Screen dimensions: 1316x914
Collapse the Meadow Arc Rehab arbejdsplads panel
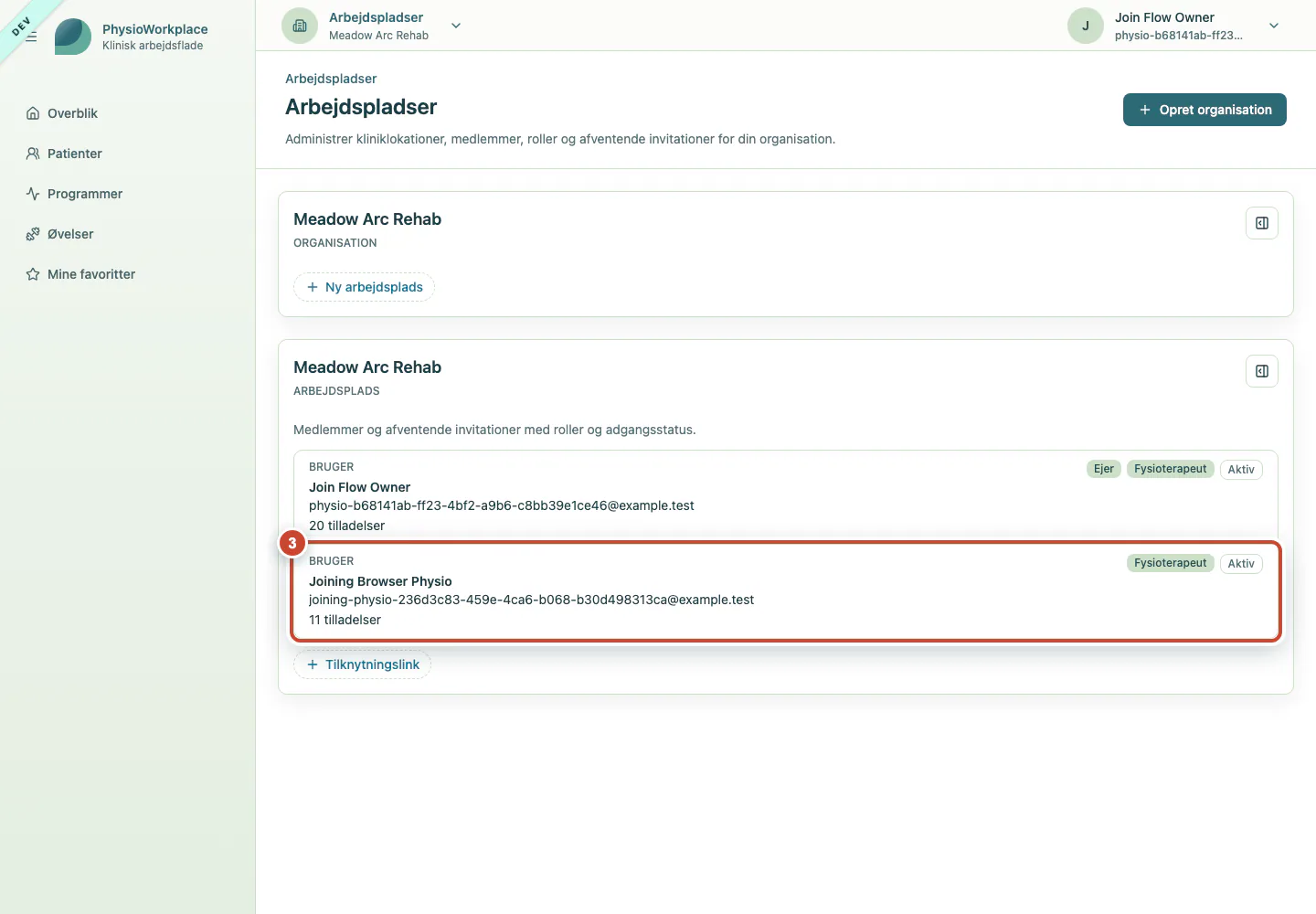1262,371
